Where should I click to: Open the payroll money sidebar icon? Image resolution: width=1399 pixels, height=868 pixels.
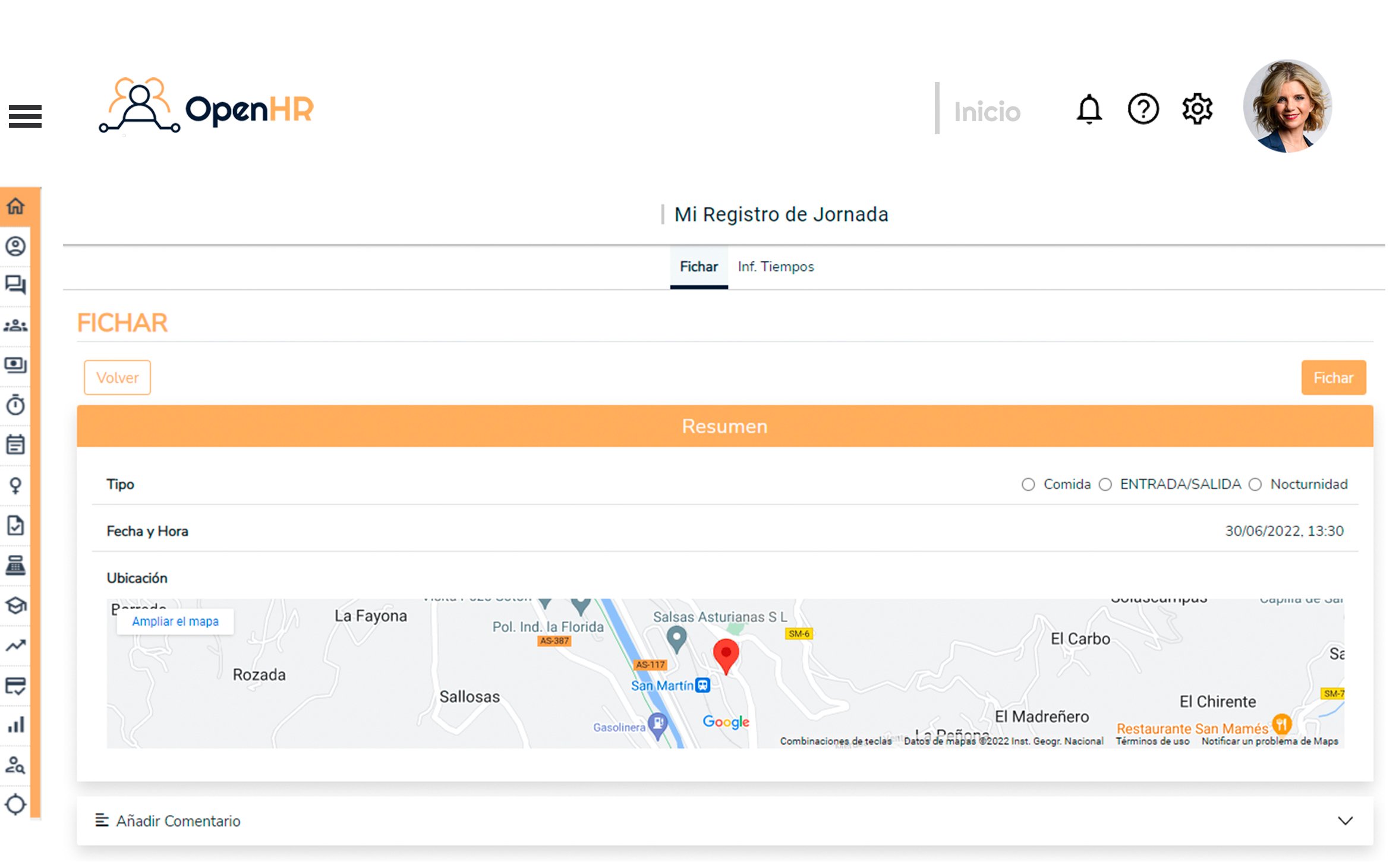coord(15,365)
